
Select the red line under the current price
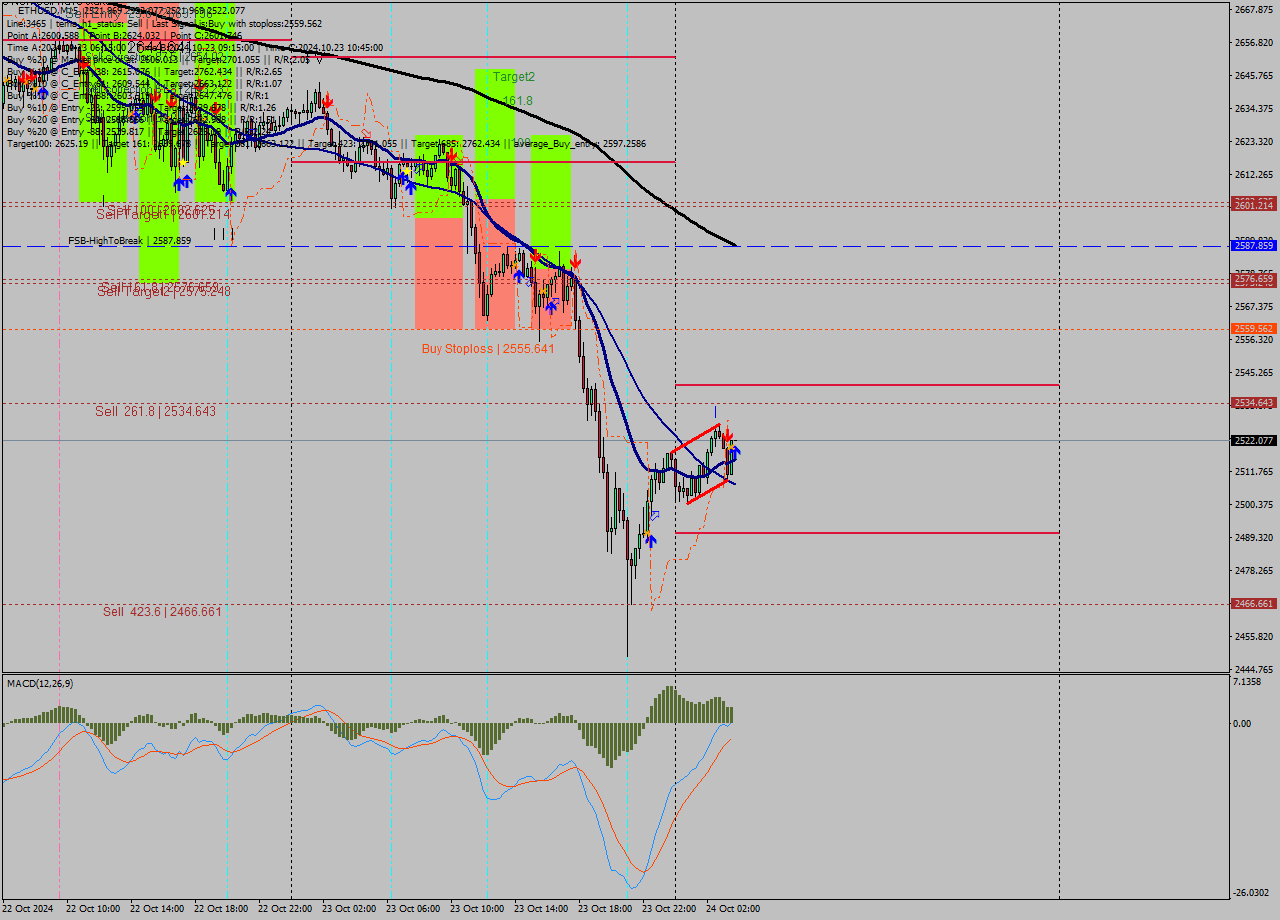pyautogui.click(x=867, y=533)
